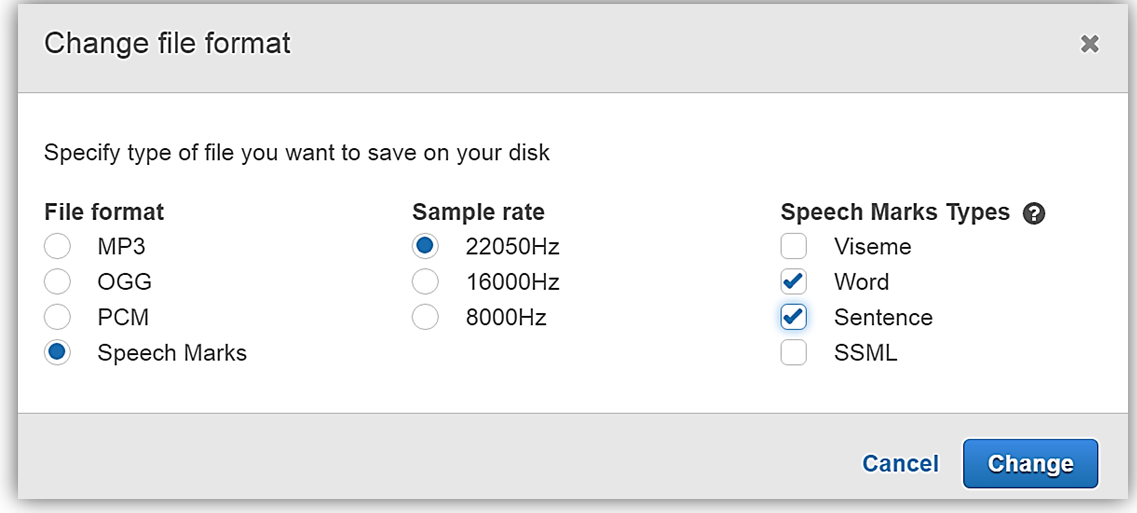Uncheck the Word speech marks checkbox
1137x513 pixels.
click(x=794, y=282)
